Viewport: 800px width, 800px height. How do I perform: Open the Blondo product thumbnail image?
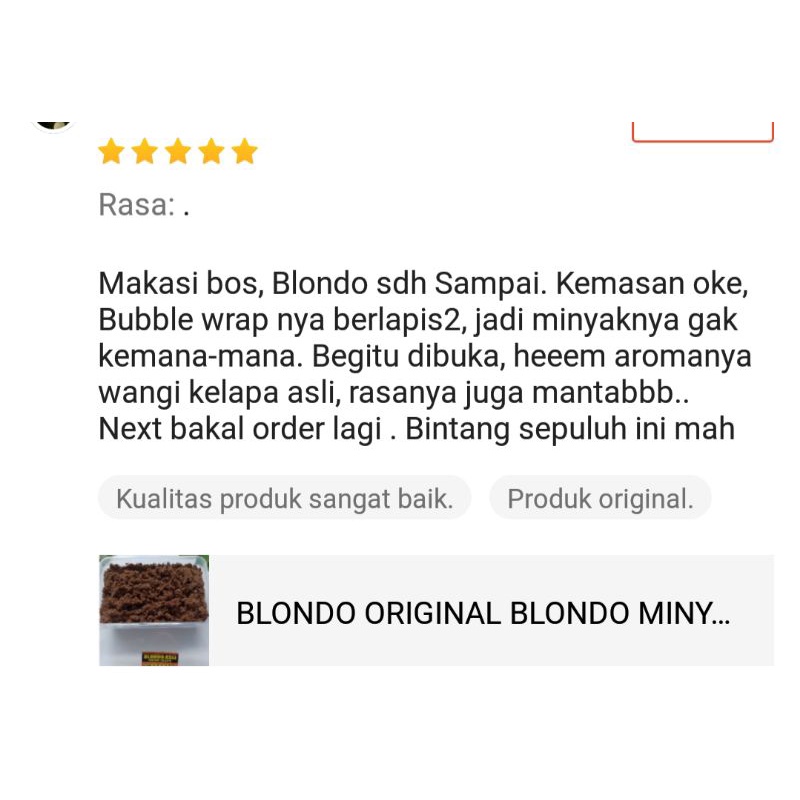(x=154, y=610)
